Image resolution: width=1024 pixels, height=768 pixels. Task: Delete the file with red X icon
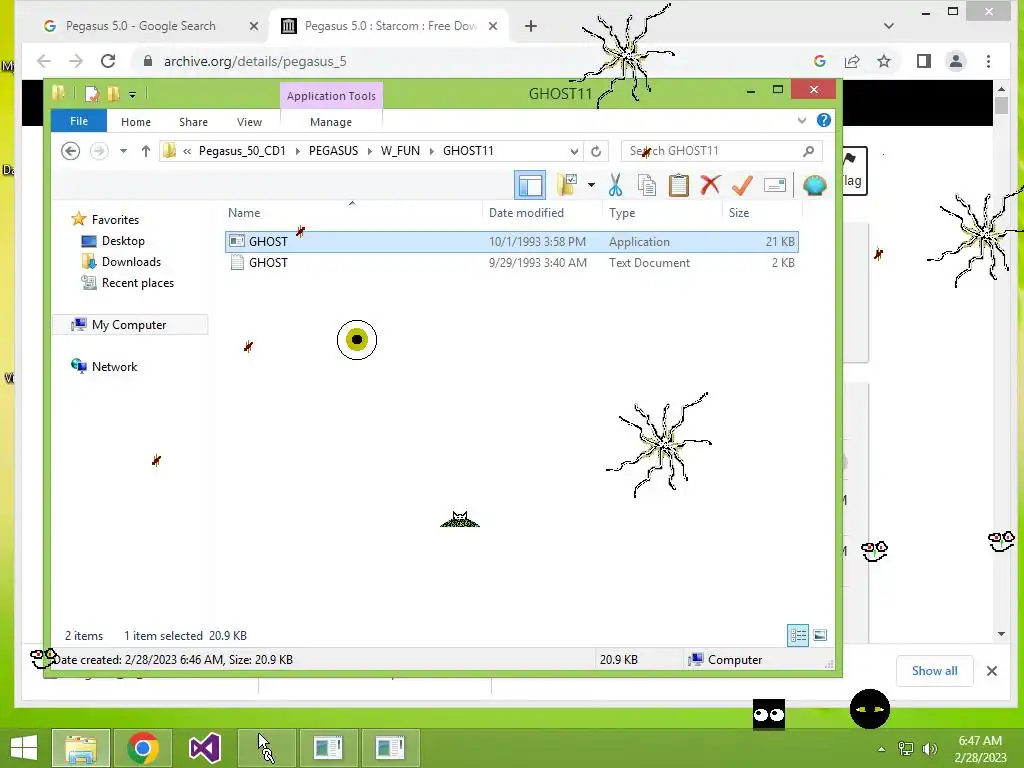tap(710, 185)
